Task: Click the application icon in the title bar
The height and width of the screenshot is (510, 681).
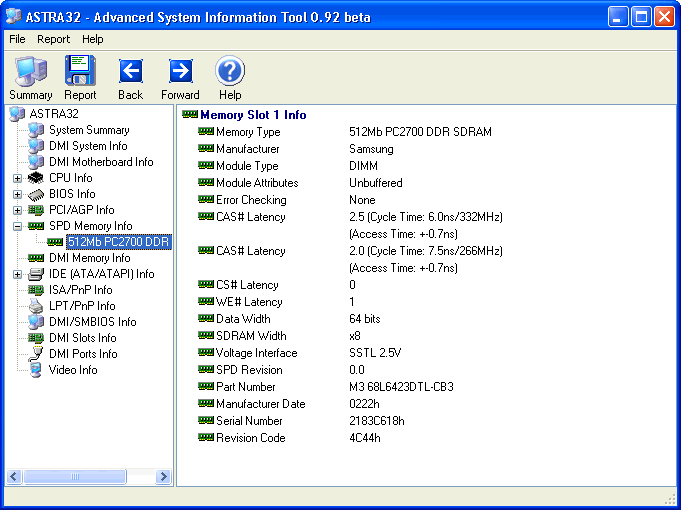Action: tap(14, 17)
